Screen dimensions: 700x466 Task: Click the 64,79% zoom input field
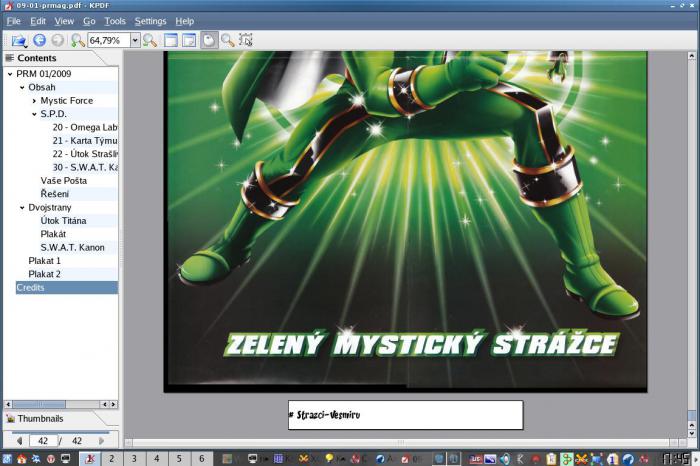click(x=109, y=41)
